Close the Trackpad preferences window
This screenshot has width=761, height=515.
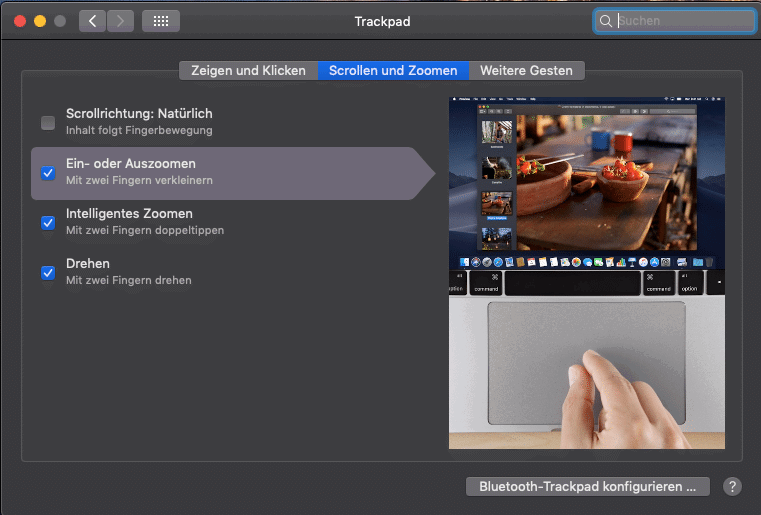[x=20, y=21]
